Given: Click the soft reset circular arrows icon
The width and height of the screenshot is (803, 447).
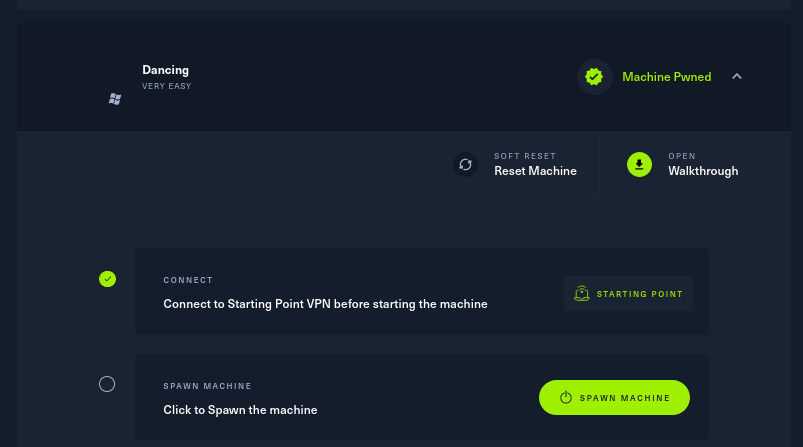Looking at the screenshot, I should point(465,164).
